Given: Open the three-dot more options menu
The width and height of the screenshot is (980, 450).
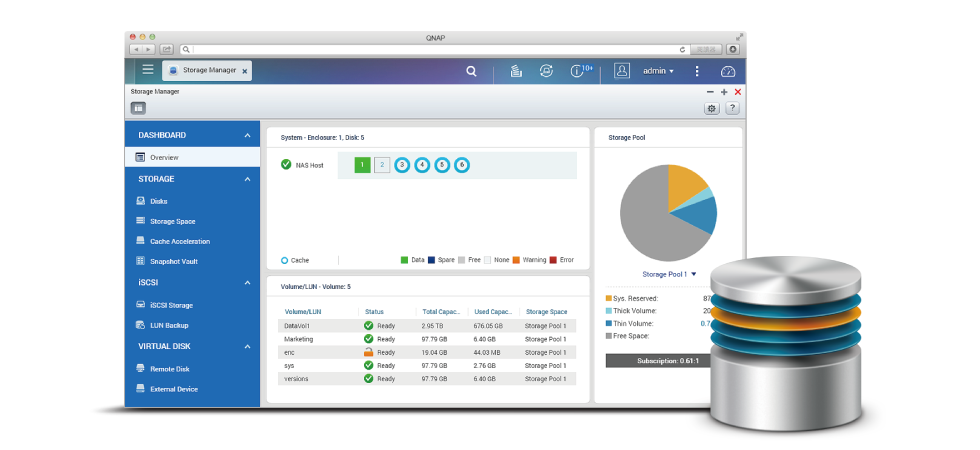Looking at the screenshot, I should (x=697, y=71).
